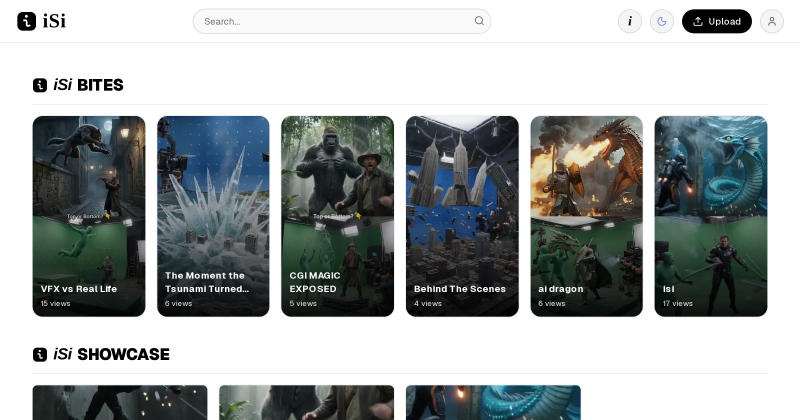The width and height of the screenshot is (800, 420).
Task: Open the info "i" button
Action: tap(630, 21)
